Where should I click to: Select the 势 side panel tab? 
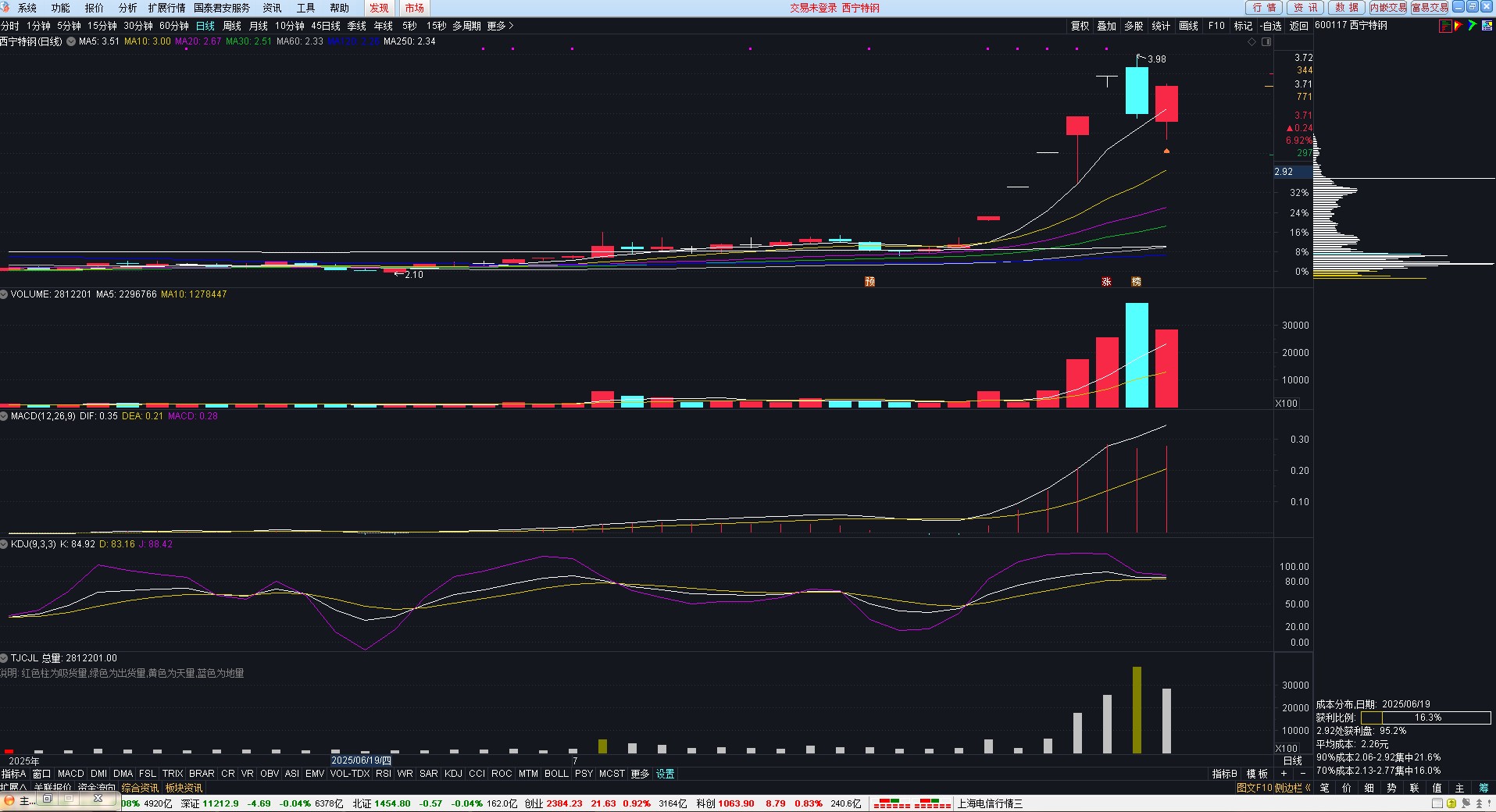coord(1391,789)
